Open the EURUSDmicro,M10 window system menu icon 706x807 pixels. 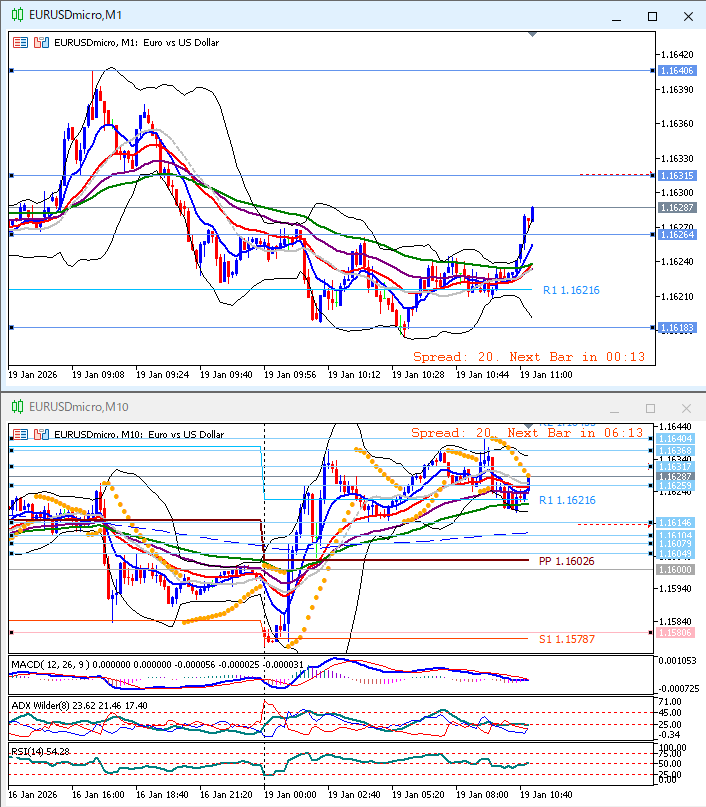16,407
